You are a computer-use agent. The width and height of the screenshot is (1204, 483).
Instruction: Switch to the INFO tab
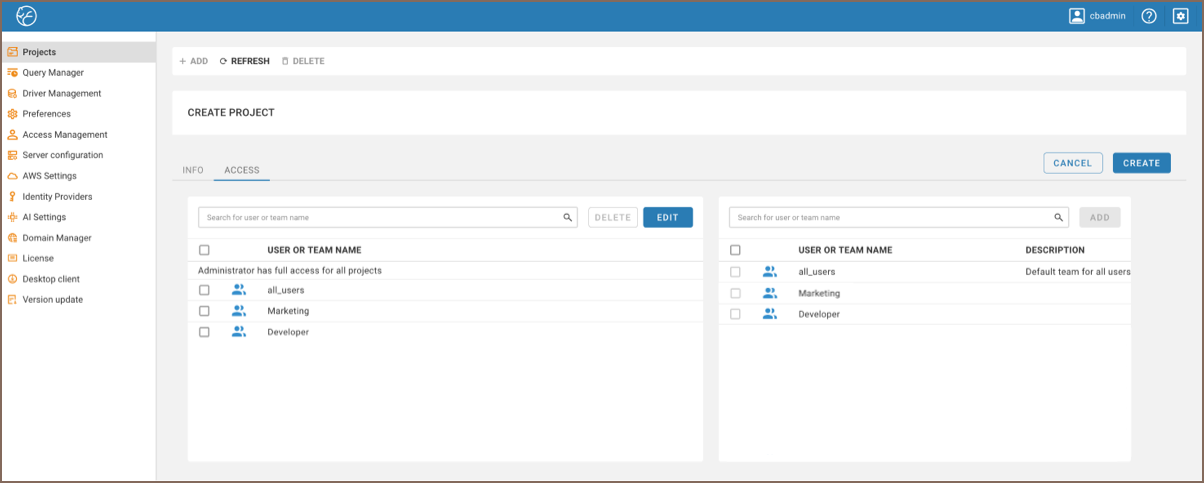pos(193,170)
